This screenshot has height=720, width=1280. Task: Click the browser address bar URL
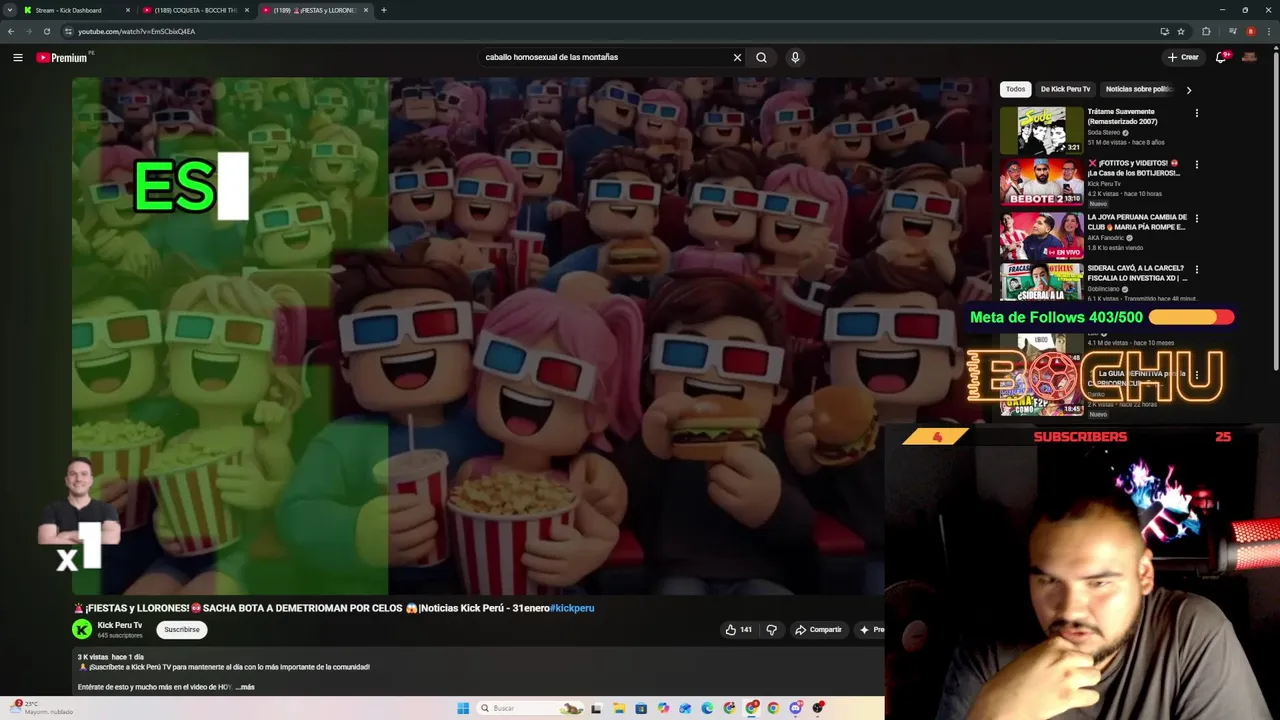point(136,31)
